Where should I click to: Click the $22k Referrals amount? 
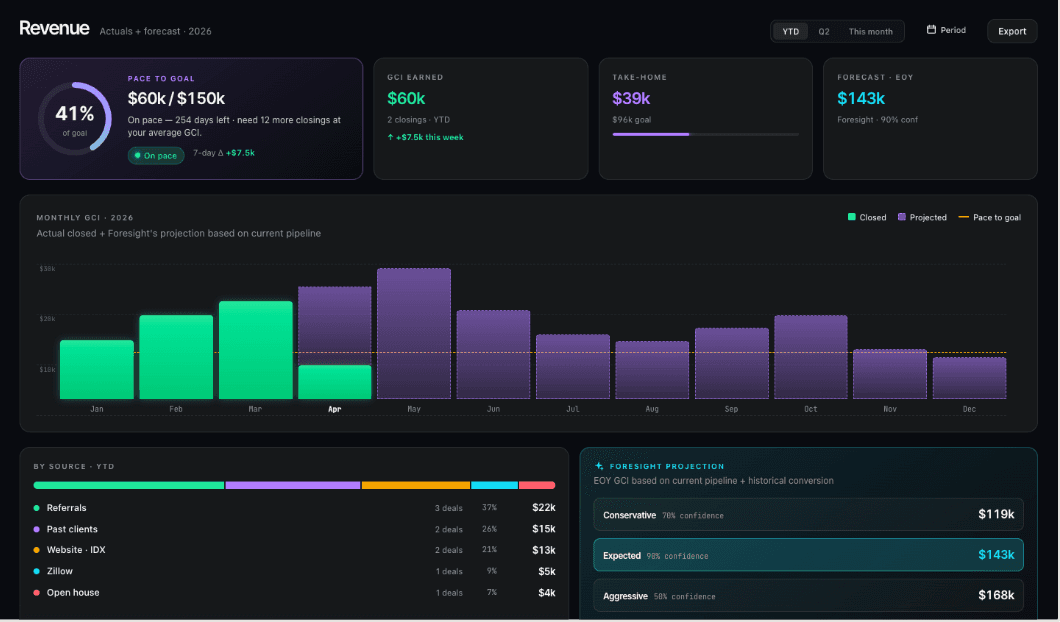pyautogui.click(x=544, y=508)
